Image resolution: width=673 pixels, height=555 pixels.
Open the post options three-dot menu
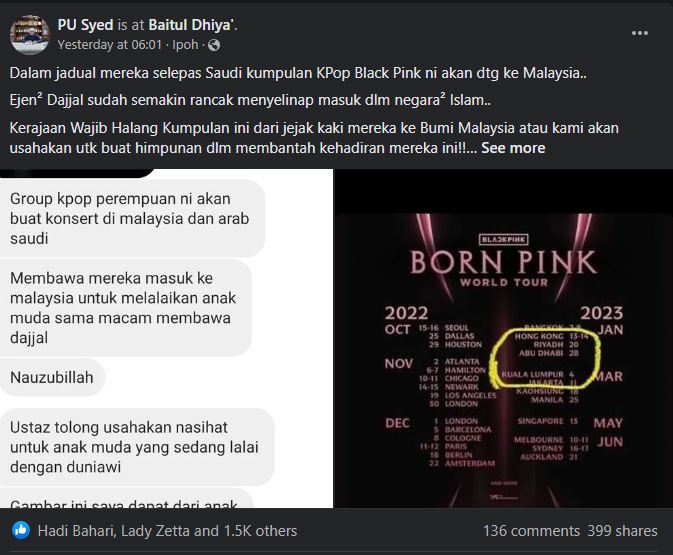pyautogui.click(x=640, y=33)
